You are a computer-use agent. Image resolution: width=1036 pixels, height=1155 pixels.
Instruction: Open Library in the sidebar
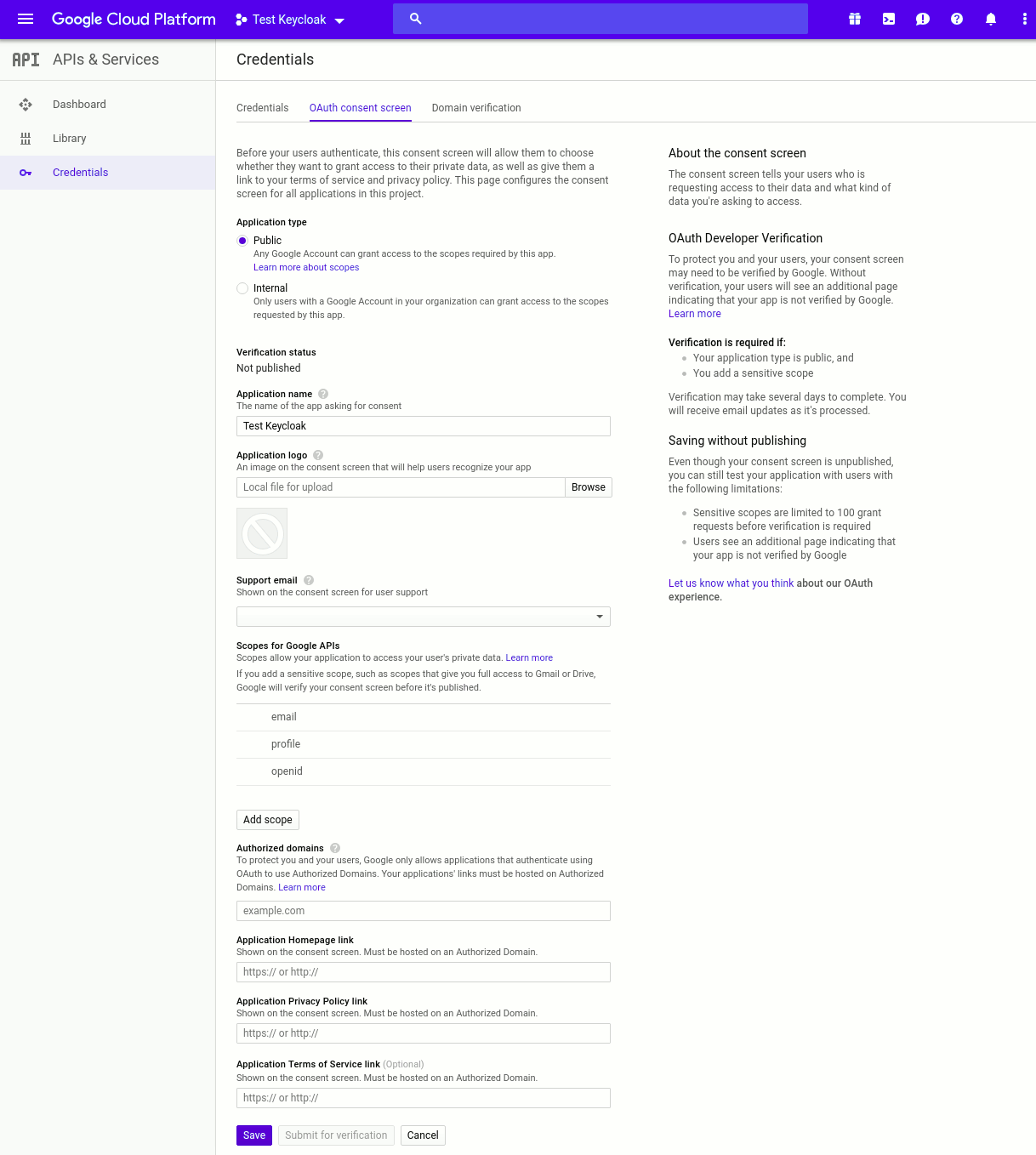[69, 139]
